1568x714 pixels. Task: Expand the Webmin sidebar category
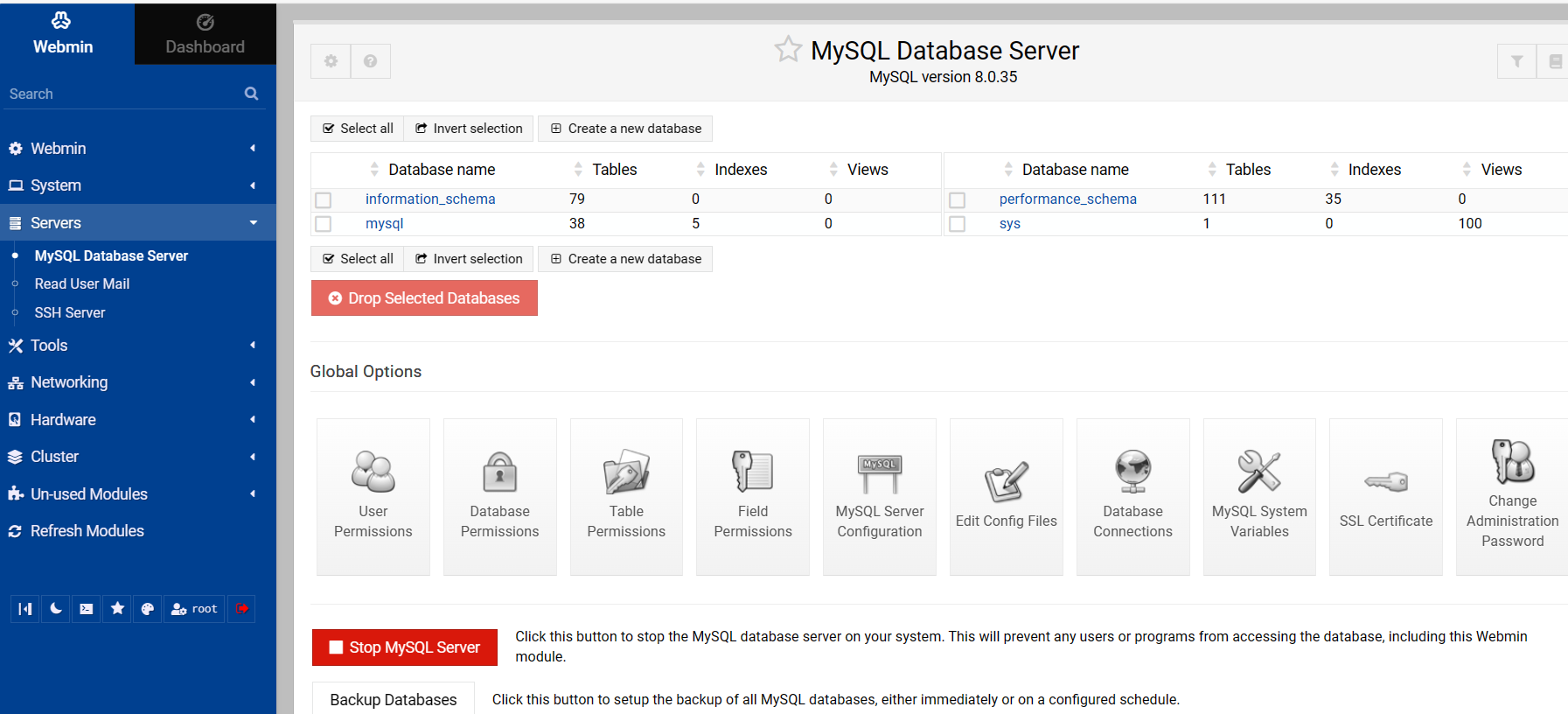pos(138,149)
